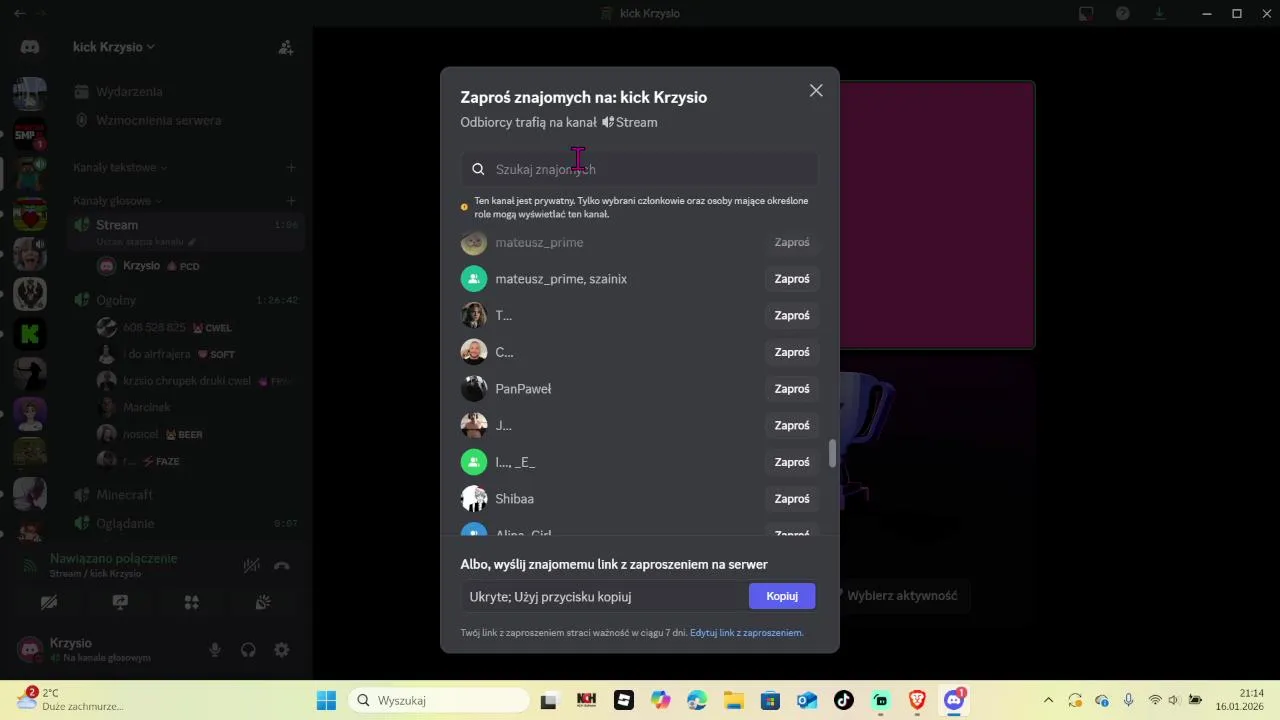Click the invite list scrollbar thumb
Viewport: 1280px width, 720px height.
pyautogui.click(x=832, y=453)
